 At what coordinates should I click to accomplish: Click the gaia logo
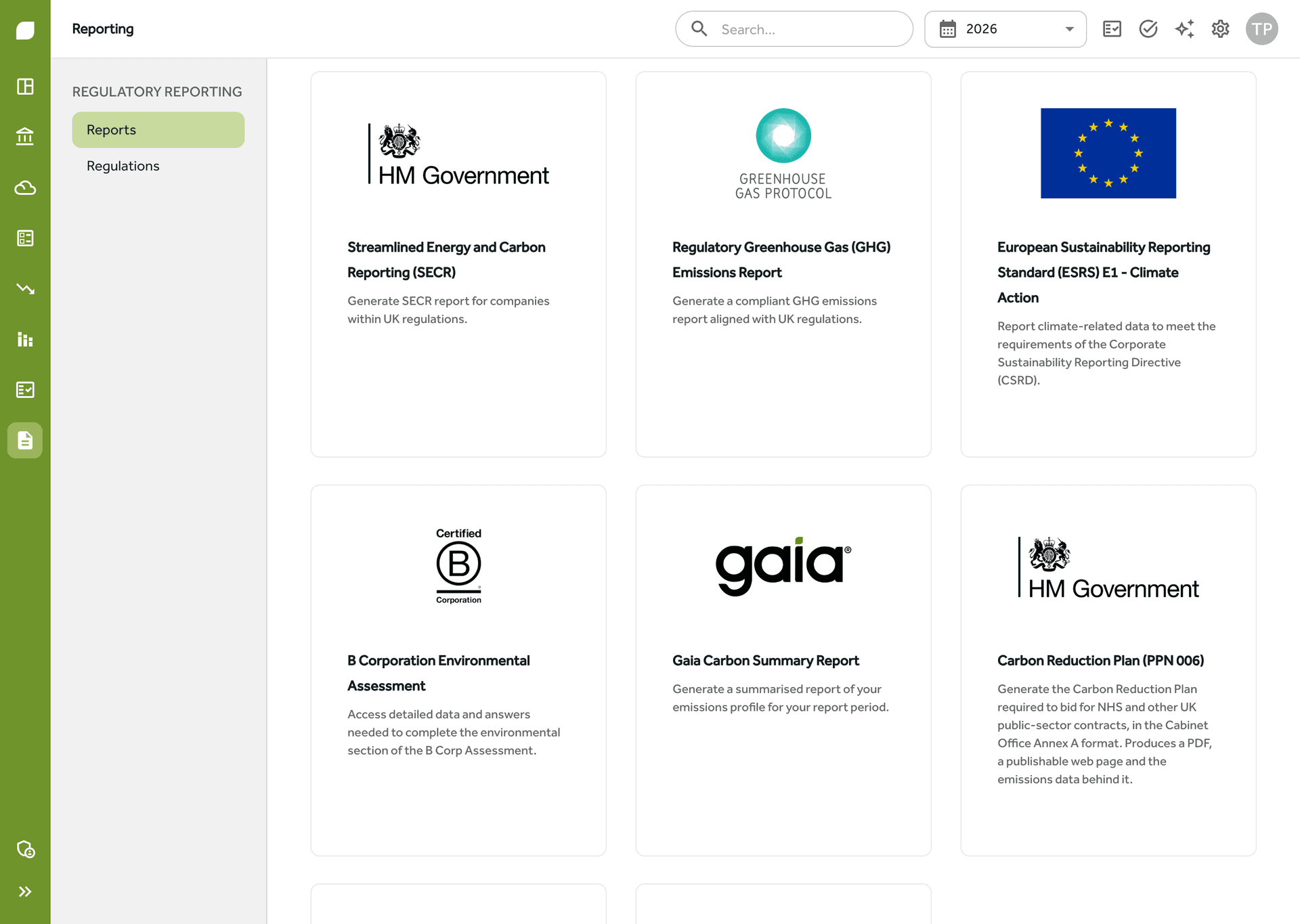coord(783,566)
